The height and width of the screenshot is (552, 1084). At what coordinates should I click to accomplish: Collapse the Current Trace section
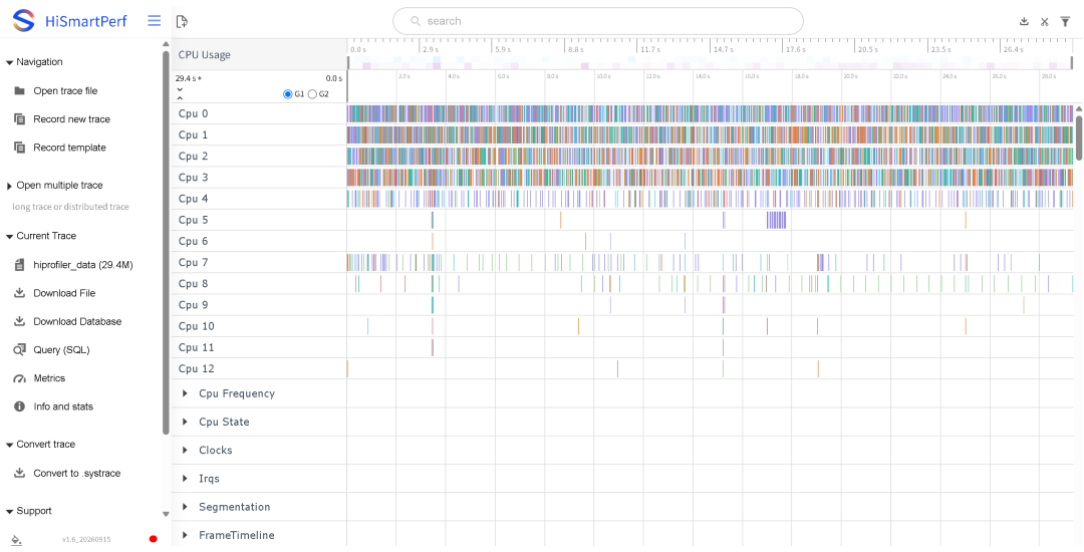tap(10, 237)
